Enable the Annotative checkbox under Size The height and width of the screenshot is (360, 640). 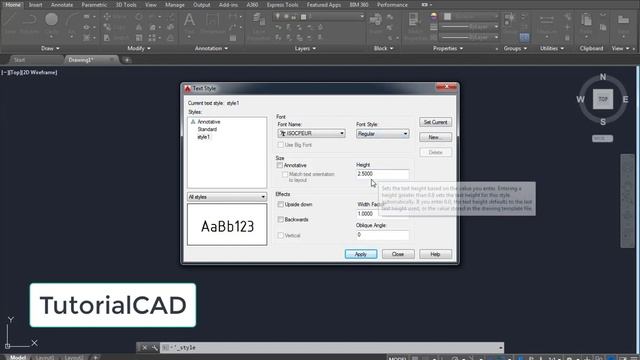pos(280,165)
